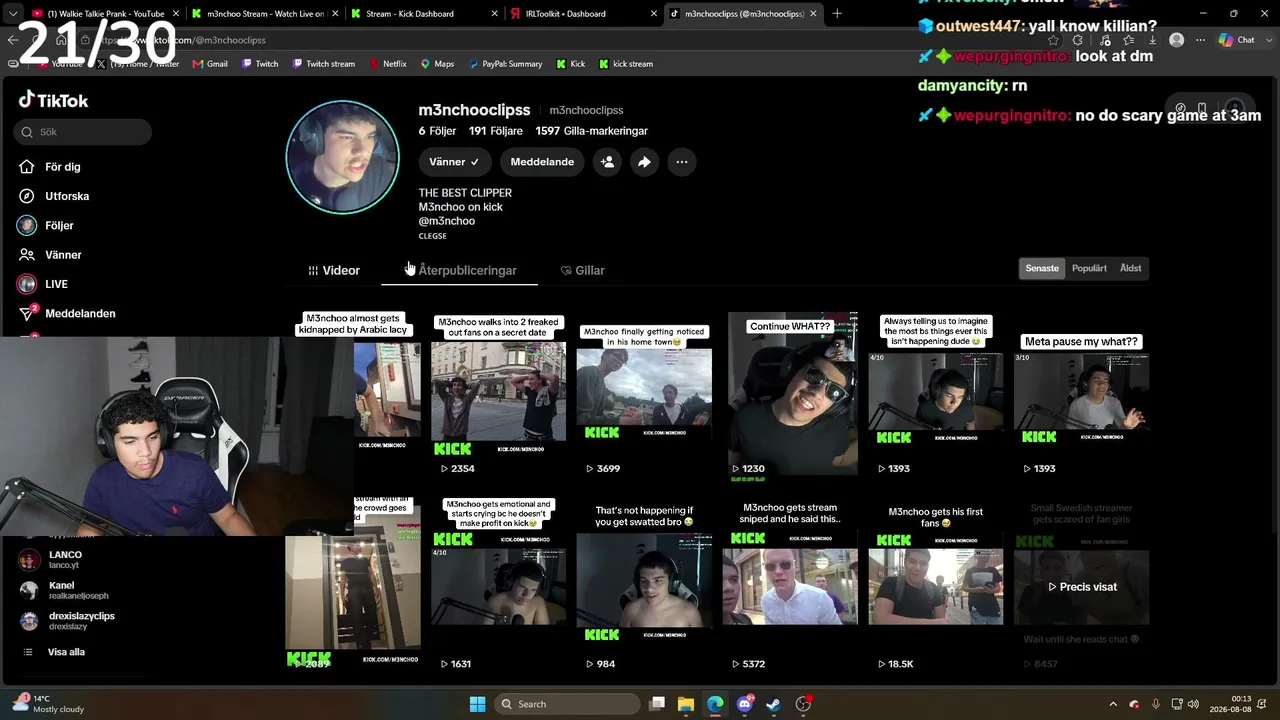This screenshot has height=720, width=1280.
Task: Open Discord from the taskbar
Action: click(x=745, y=704)
